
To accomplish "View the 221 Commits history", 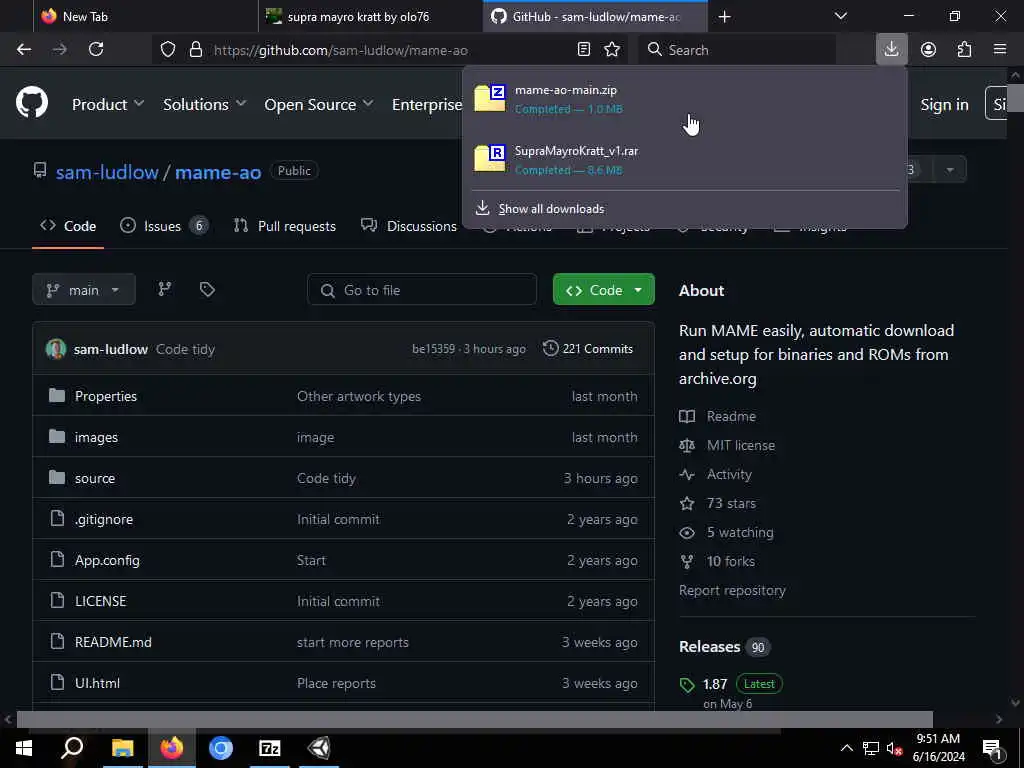I will (588, 349).
